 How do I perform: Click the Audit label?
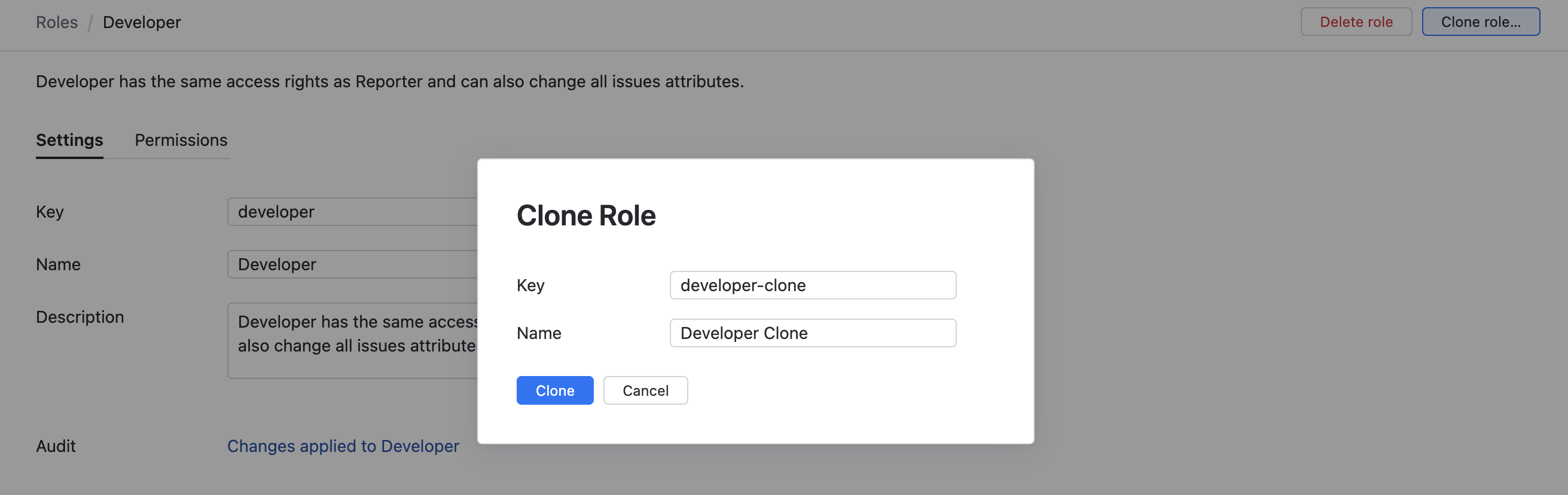click(56, 447)
